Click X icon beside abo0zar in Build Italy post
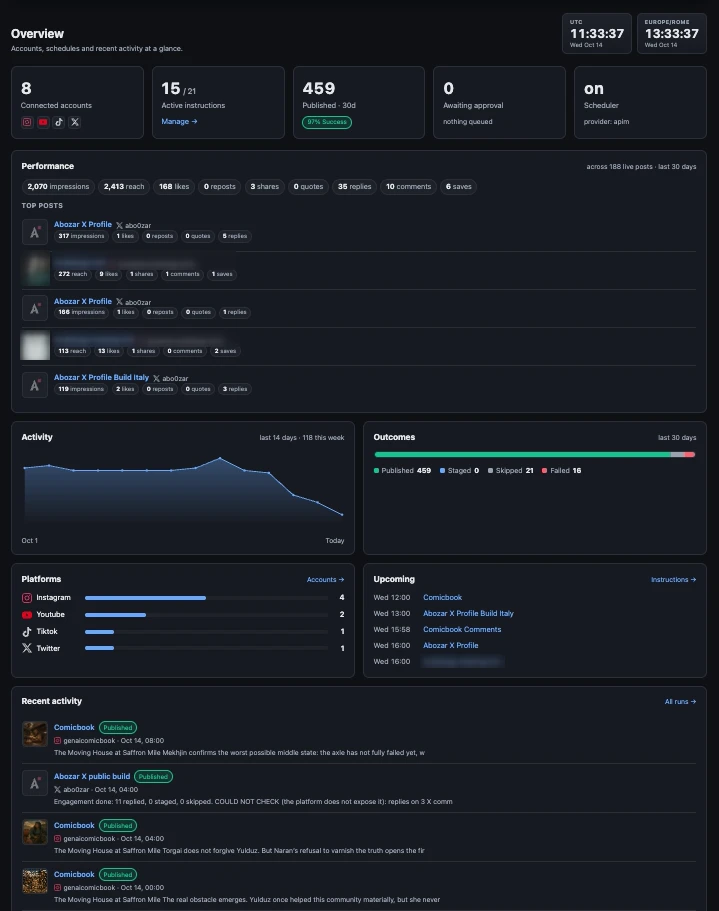The height and width of the screenshot is (911, 719). (156, 378)
